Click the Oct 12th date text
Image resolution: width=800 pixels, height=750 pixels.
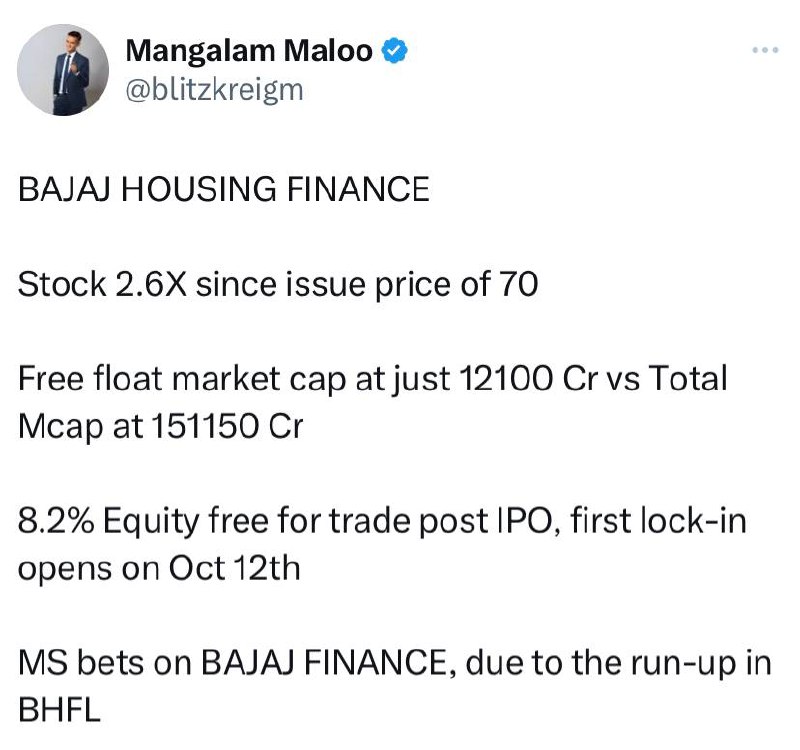234,568
